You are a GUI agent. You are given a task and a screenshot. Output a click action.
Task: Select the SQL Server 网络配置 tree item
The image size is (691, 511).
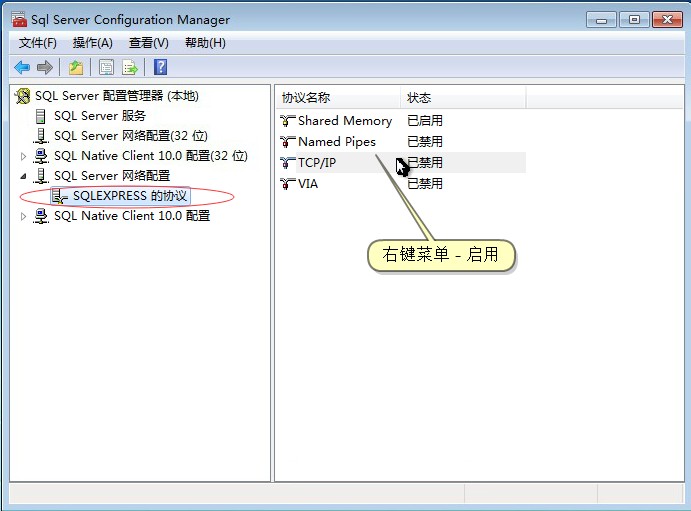112,176
